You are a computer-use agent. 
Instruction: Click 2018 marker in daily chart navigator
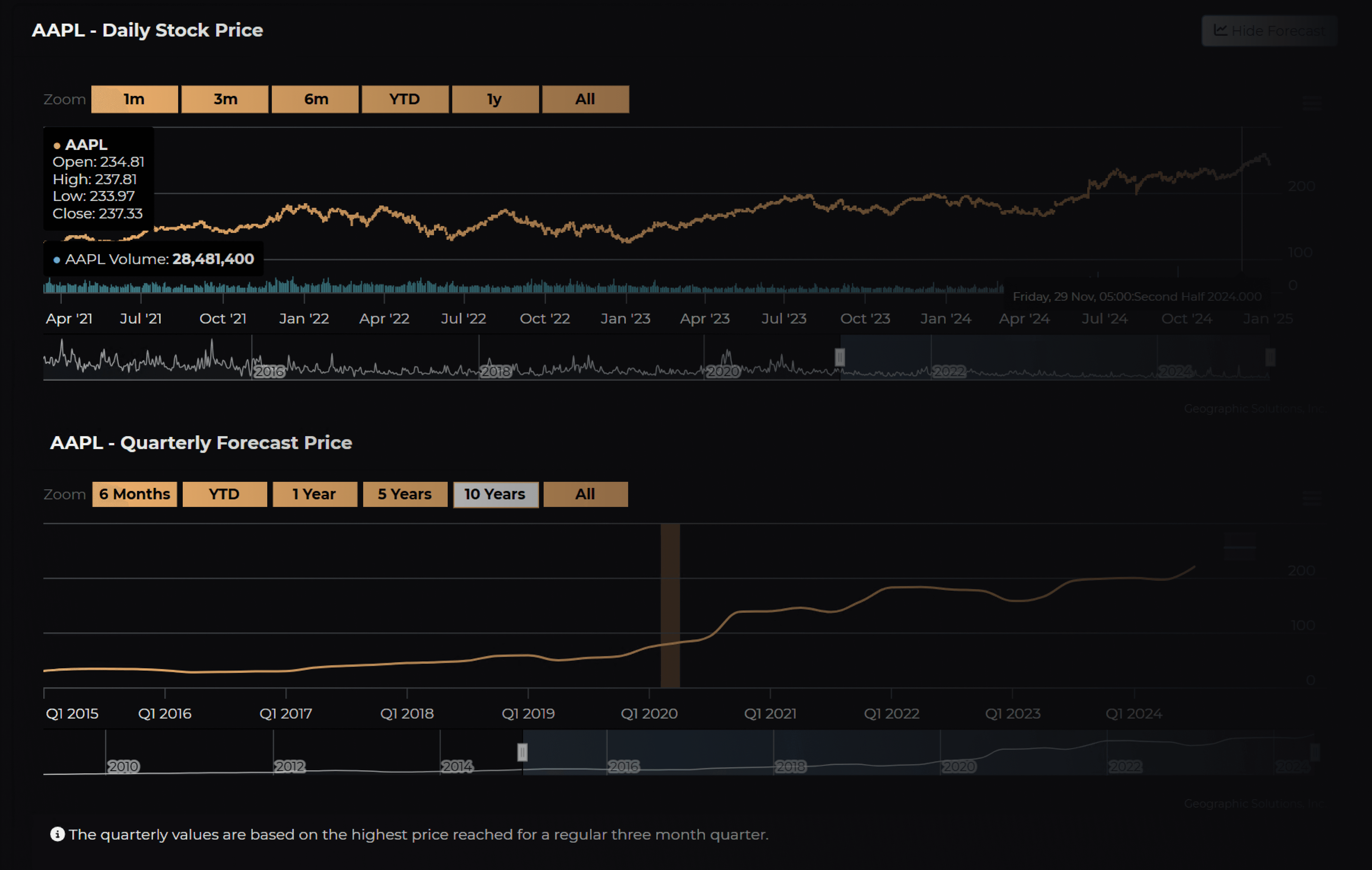click(496, 372)
